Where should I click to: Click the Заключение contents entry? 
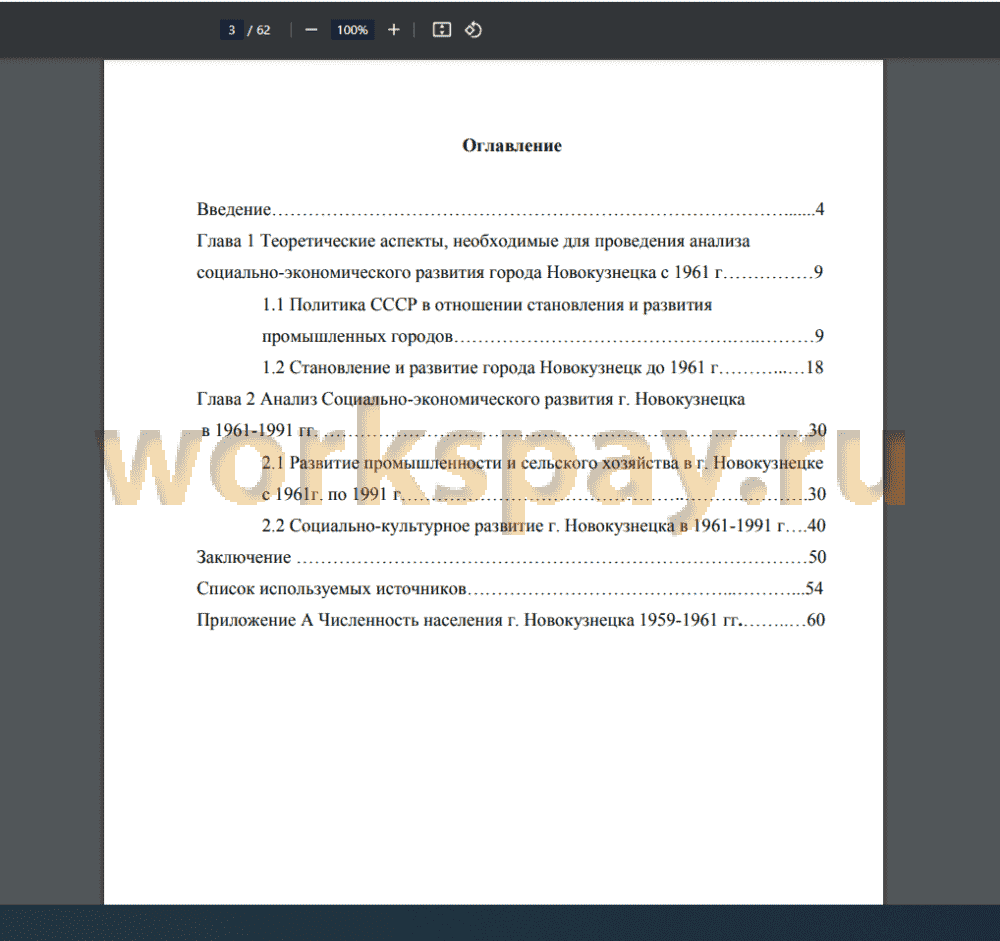[511, 557]
